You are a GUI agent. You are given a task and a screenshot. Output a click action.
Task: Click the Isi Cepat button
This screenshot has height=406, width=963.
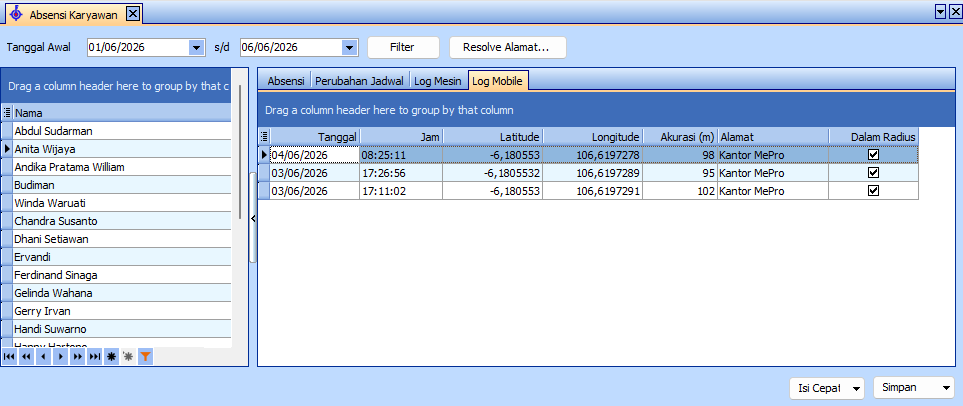pos(827,388)
